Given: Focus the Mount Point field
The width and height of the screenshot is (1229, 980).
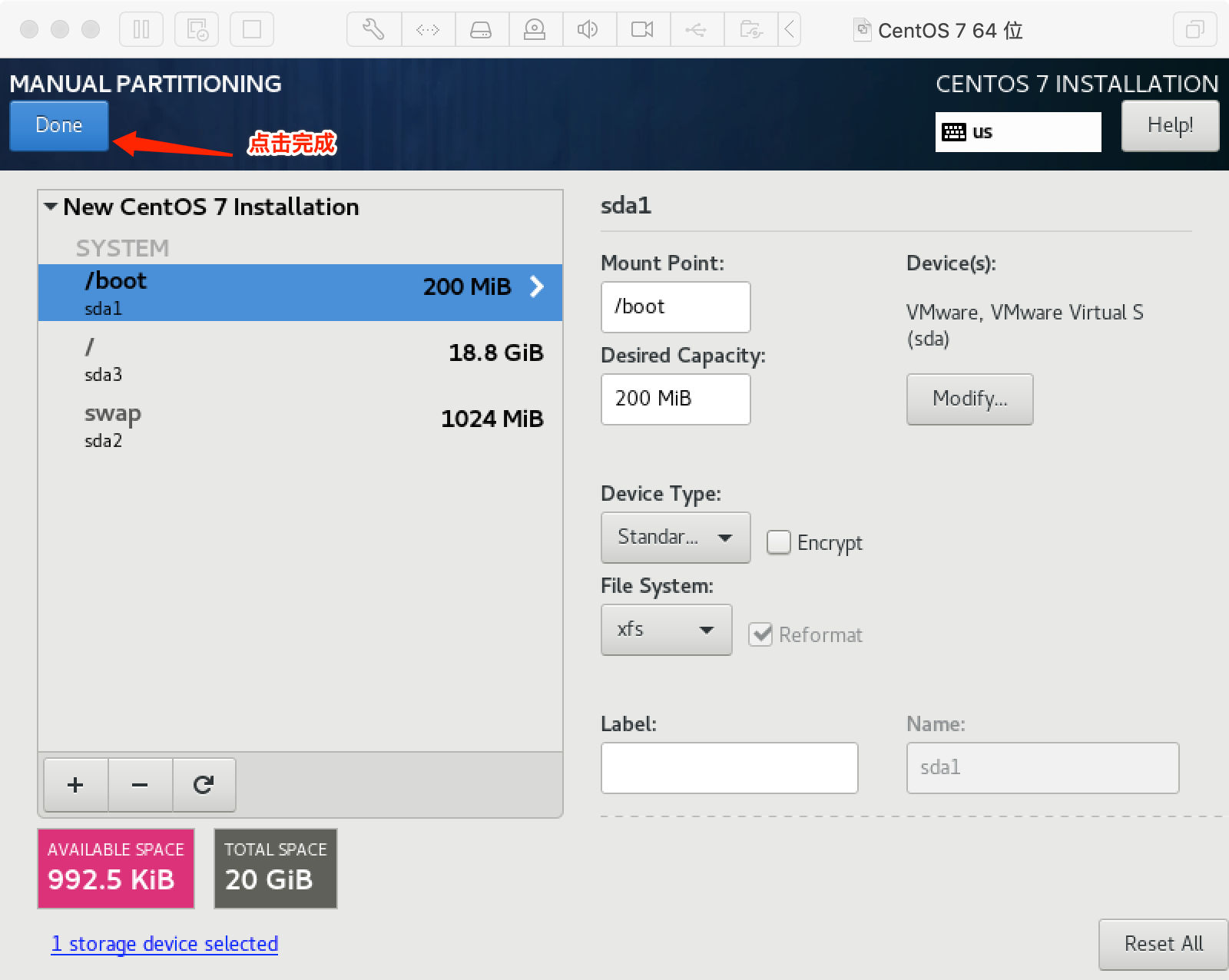Looking at the screenshot, I should point(676,306).
